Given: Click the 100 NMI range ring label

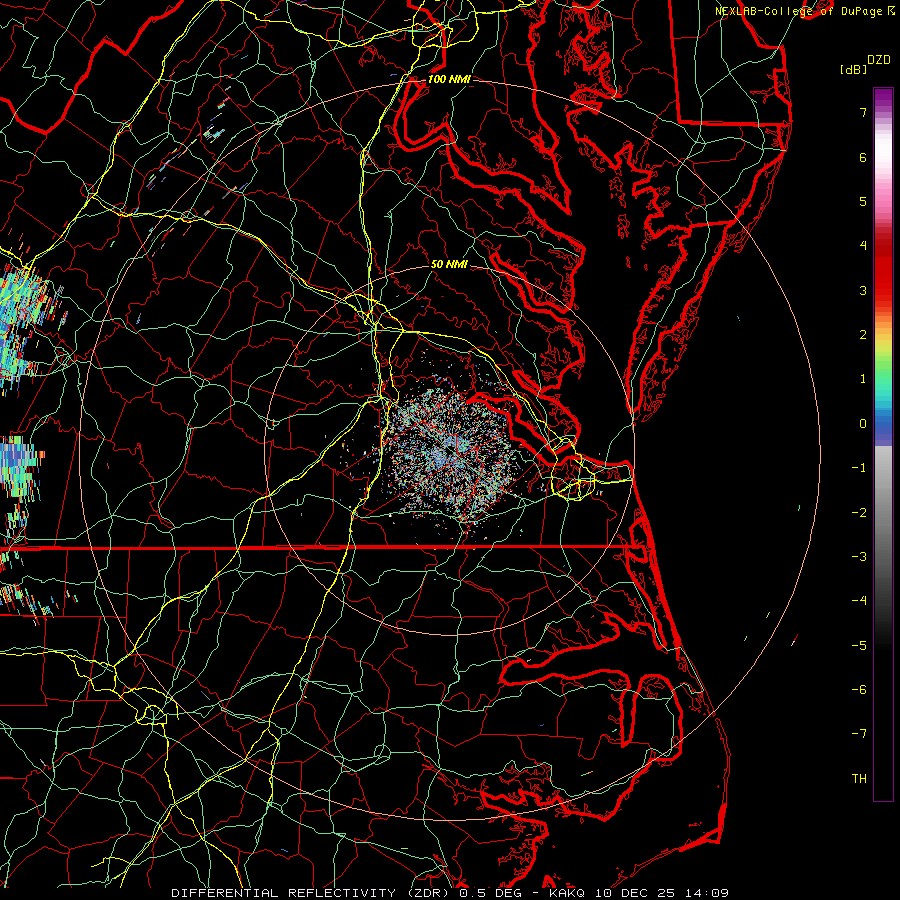Looking at the screenshot, I should pos(449,79).
